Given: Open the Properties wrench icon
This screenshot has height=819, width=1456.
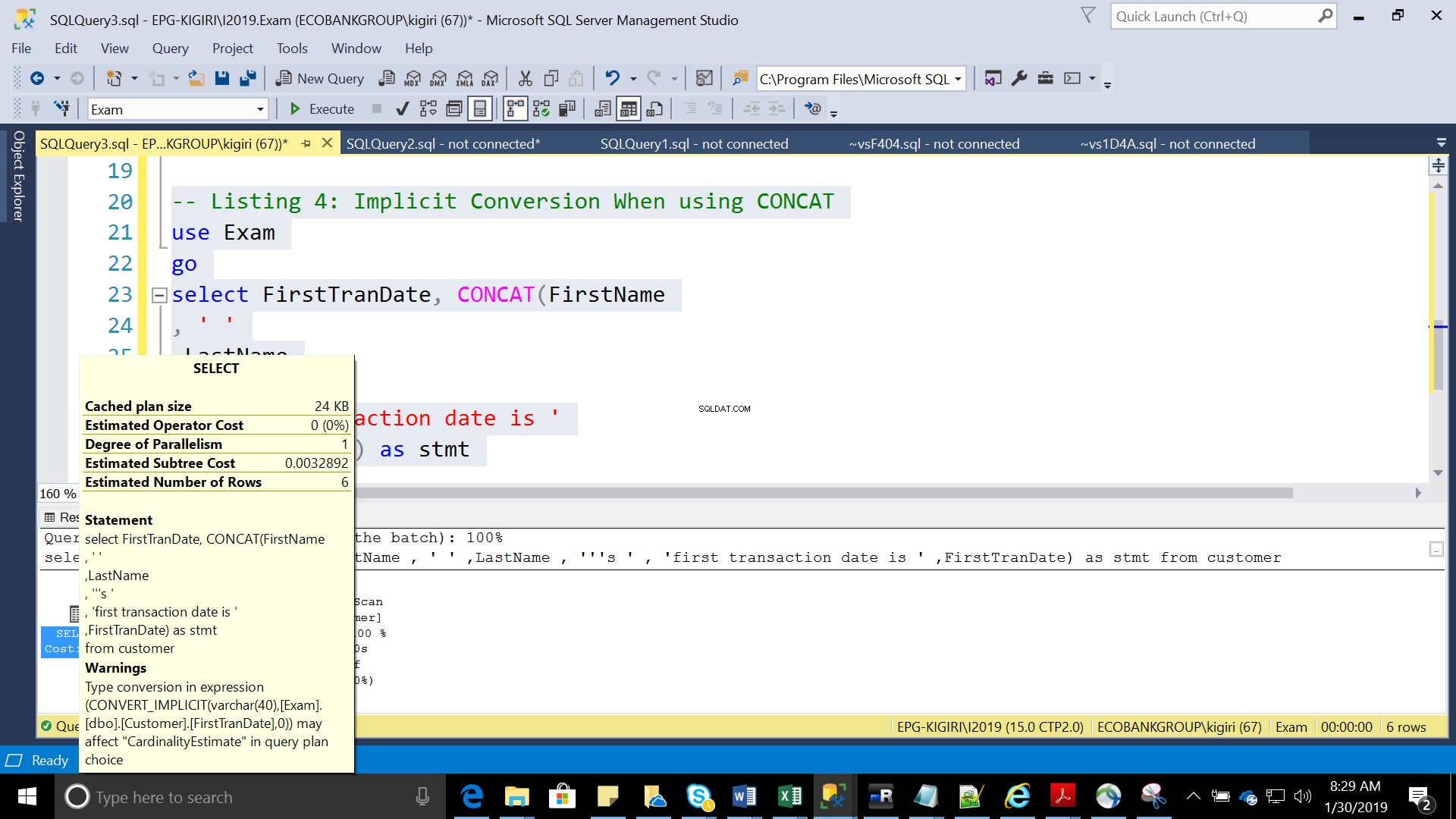Looking at the screenshot, I should click(1019, 78).
